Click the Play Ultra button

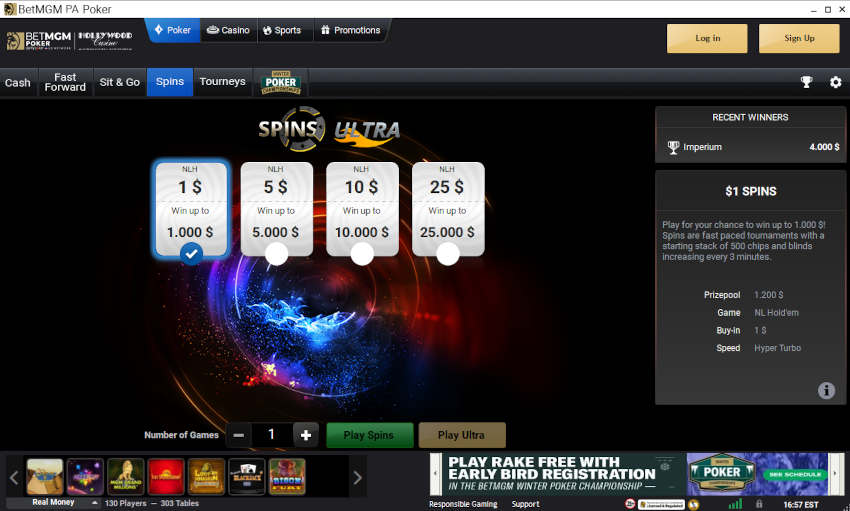click(x=462, y=435)
